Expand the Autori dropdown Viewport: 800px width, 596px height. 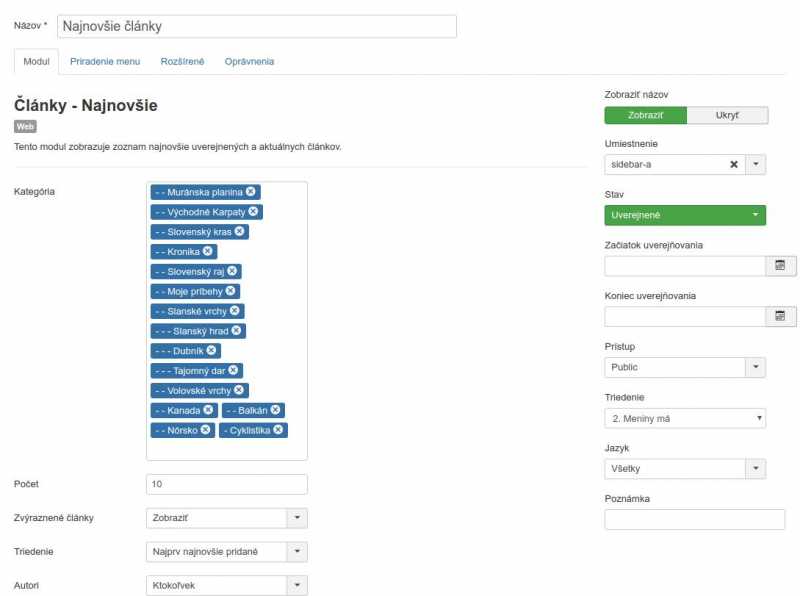pos(297,585)
